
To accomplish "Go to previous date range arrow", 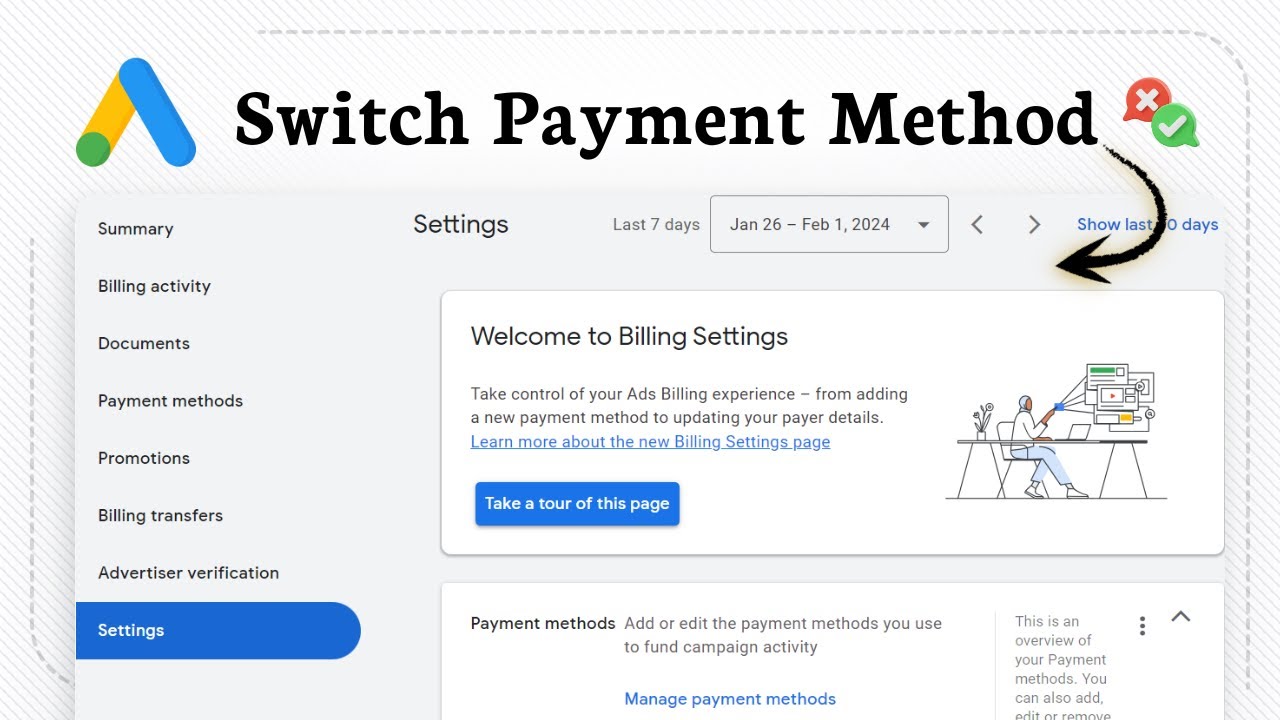I will click(x=977, y=225).
